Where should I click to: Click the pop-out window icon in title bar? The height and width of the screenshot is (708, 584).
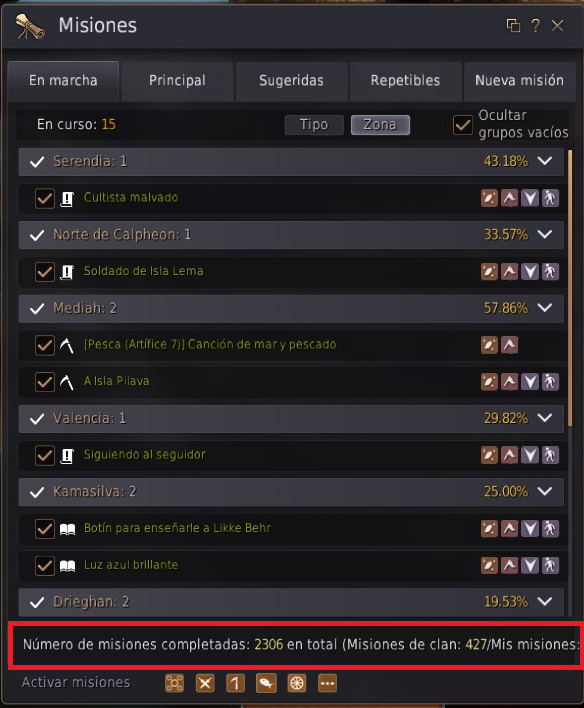click(x=513, y=26)
